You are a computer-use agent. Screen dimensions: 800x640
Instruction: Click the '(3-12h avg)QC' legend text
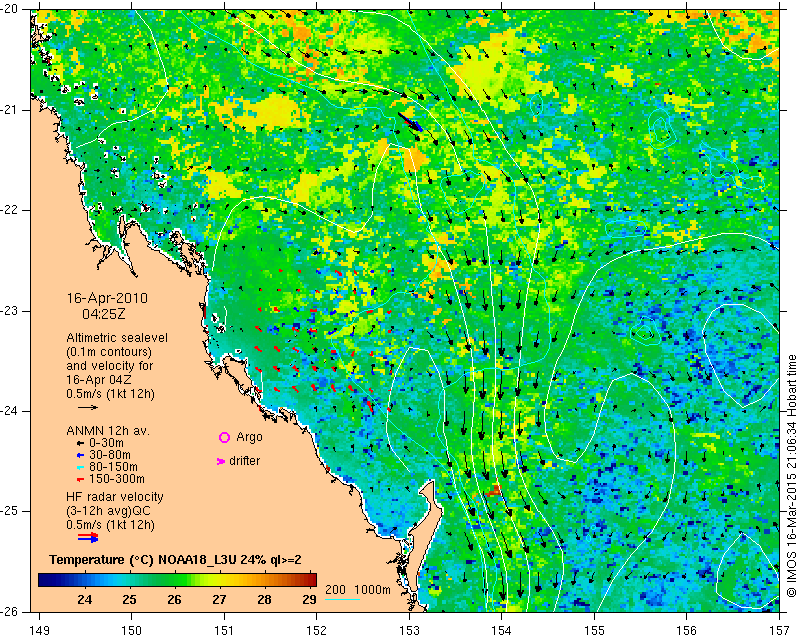point(108,511)
